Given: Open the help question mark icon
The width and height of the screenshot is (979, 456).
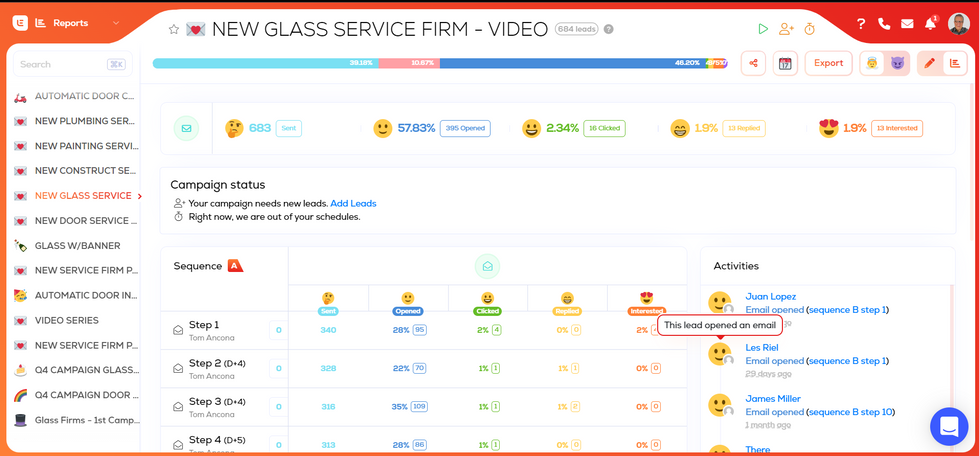Looking at the screenshot, I should pyautogui.click(x=861, y=24).
